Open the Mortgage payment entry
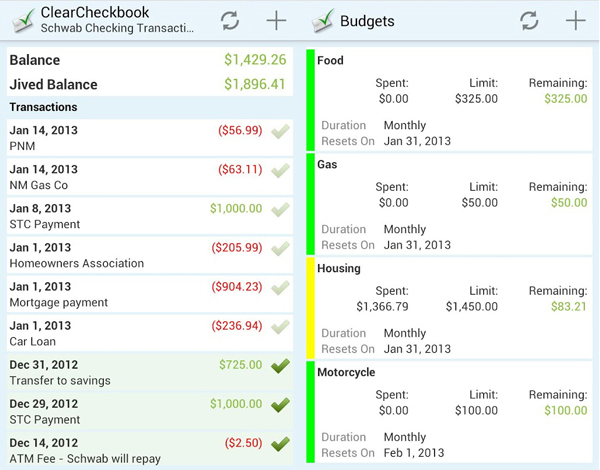This screenshot has height=470, width=600. [150, 294]
